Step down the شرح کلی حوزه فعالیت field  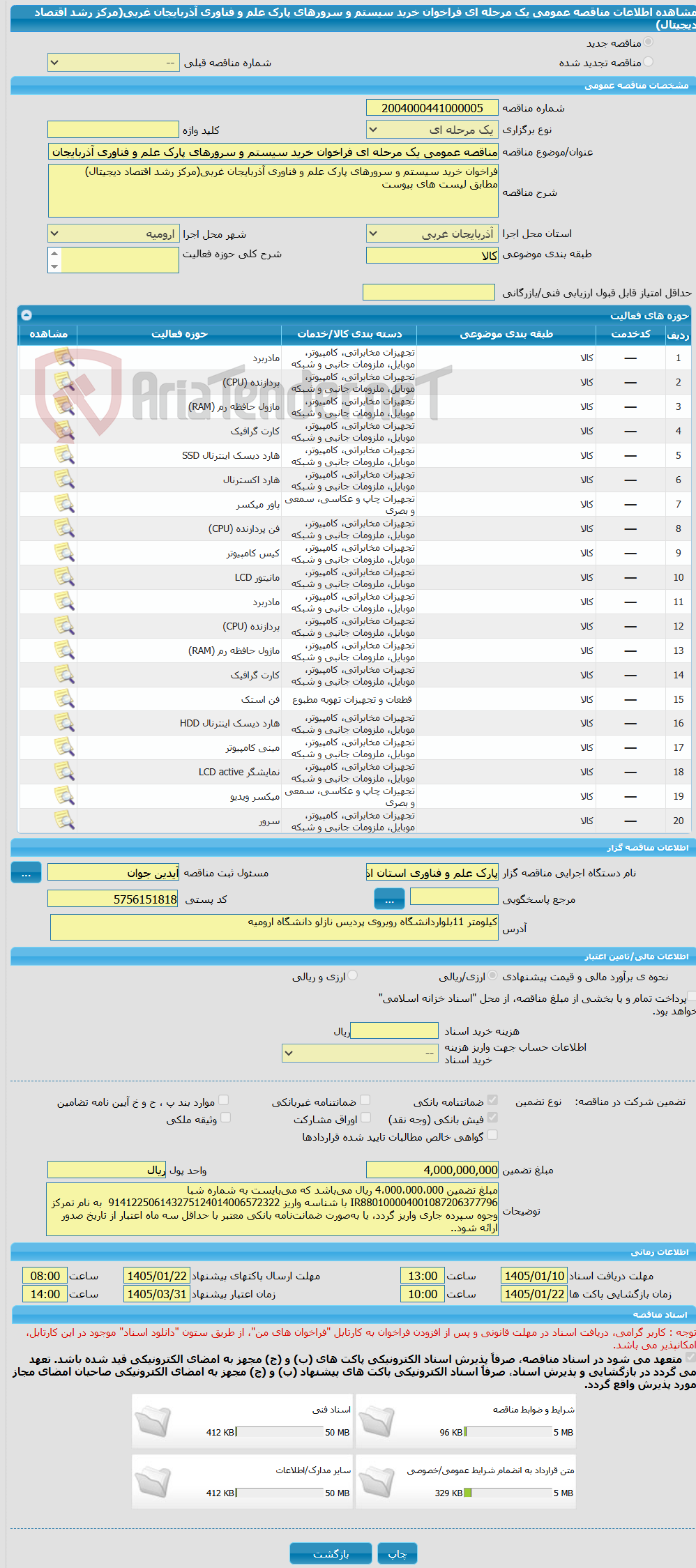[x=54, y=266]
